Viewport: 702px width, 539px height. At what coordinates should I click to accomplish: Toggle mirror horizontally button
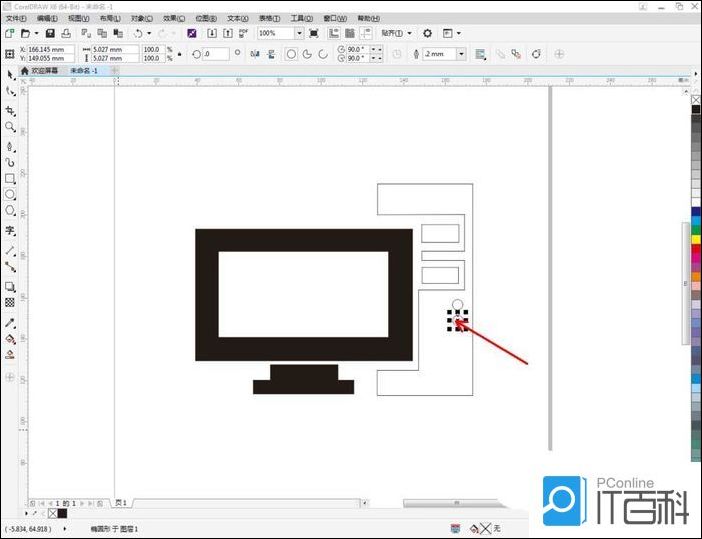coord(255,54)
